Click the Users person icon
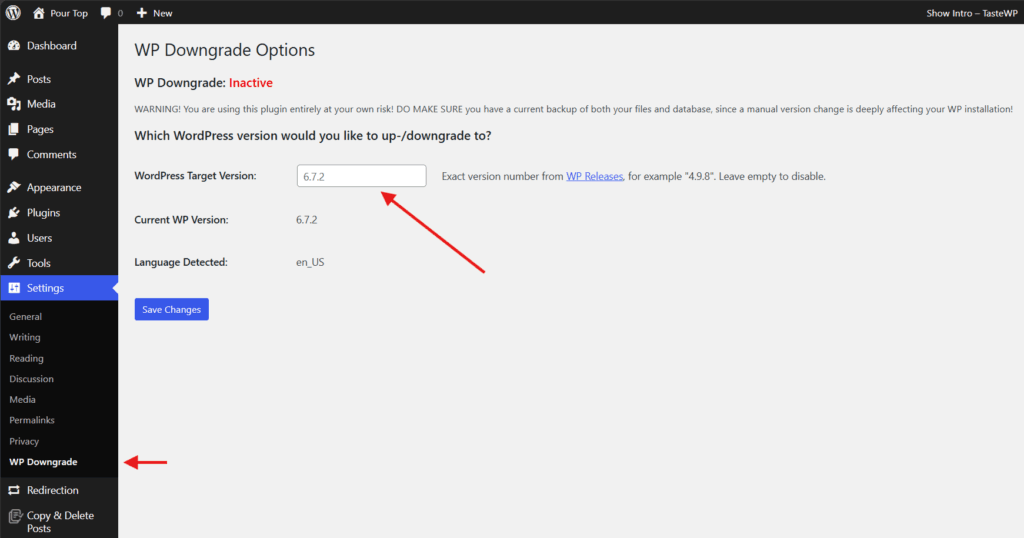 coord(14,238)
